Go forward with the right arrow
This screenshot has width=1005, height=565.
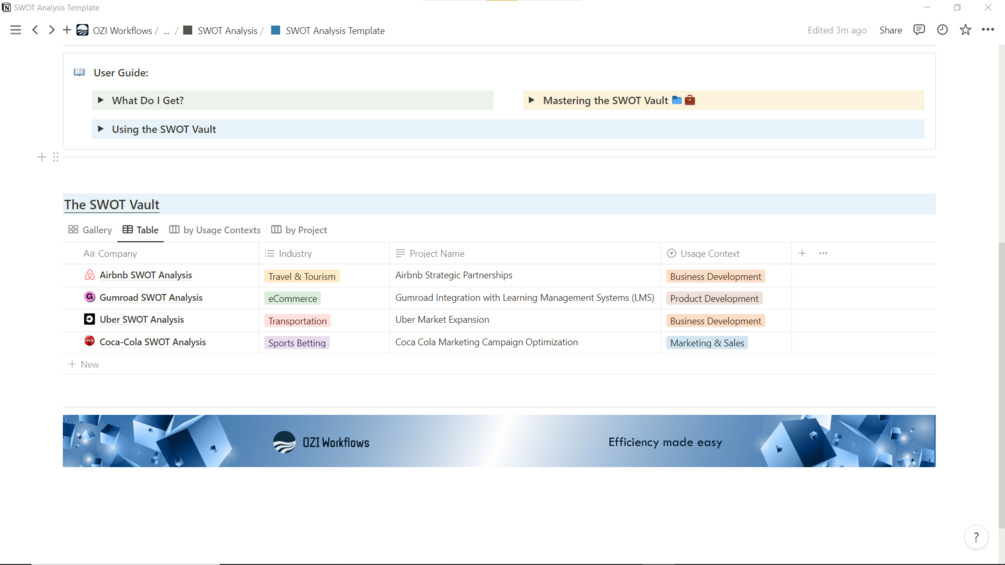[51, 30]
